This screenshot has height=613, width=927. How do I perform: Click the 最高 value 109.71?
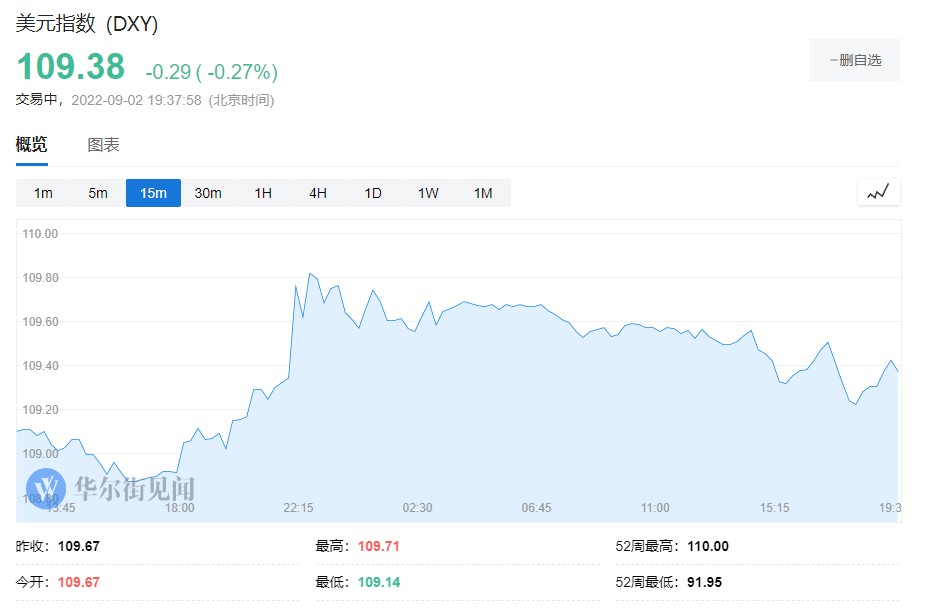coord(379,546)
